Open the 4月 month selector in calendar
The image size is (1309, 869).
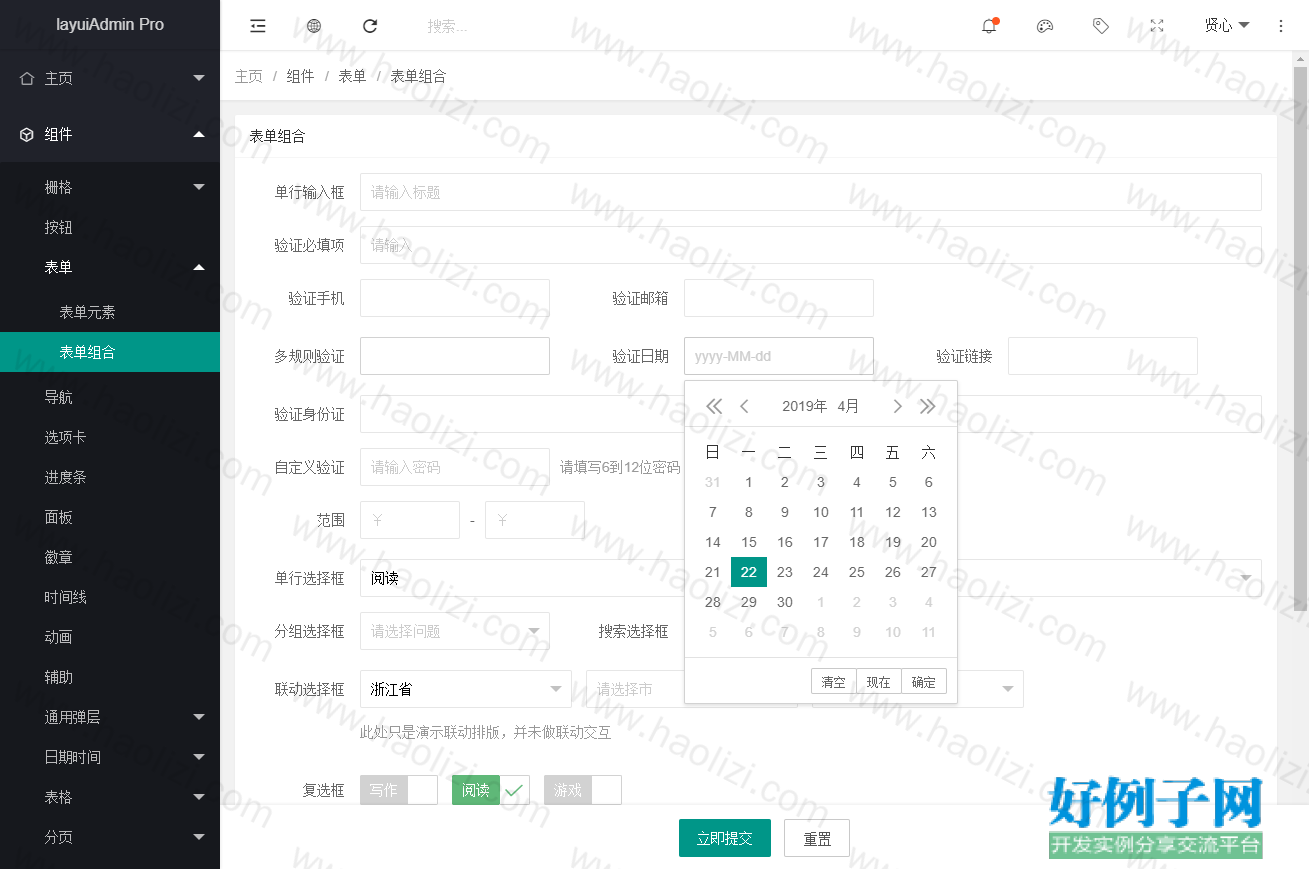[x=848, y=406]
